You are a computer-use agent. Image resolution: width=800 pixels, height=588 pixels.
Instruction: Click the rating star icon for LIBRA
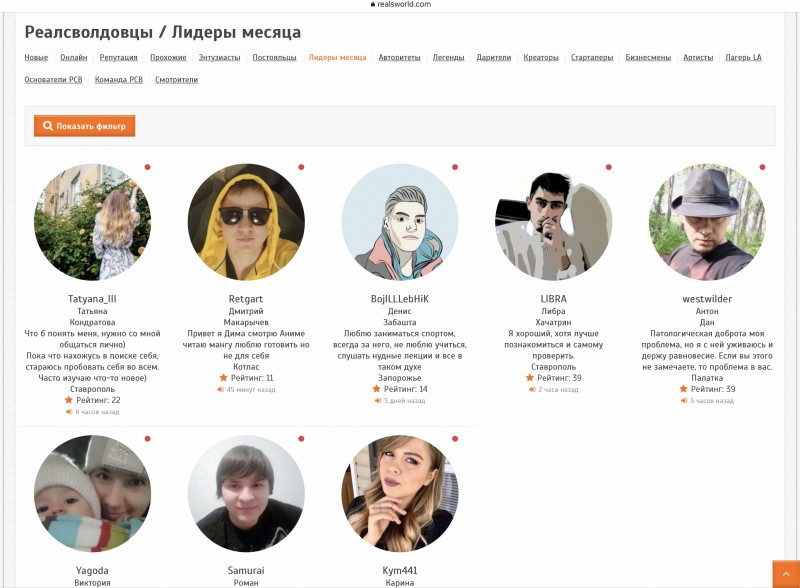pyautogui.click(x=530, y=378)
